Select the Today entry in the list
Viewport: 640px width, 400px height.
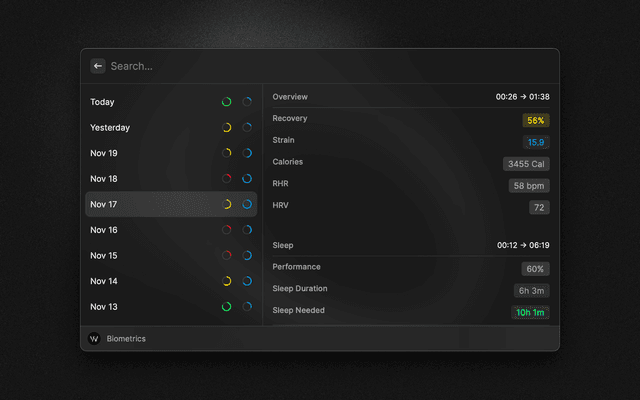[150, 102]
